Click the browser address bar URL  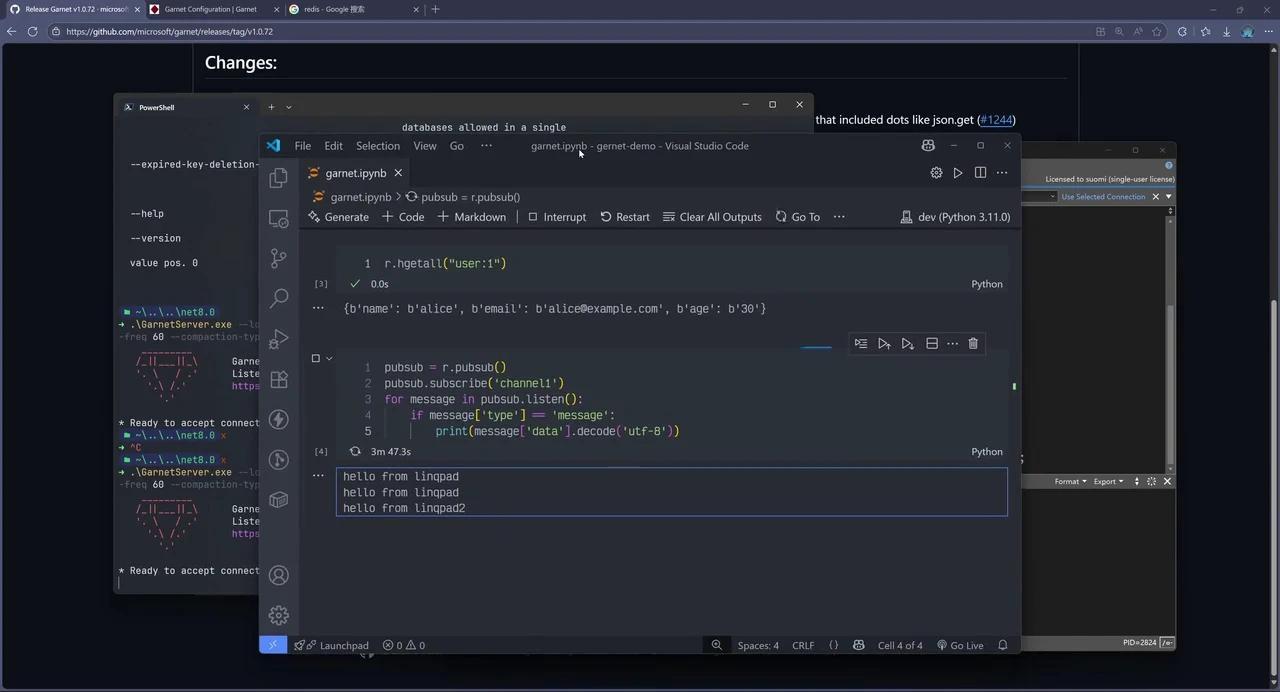coord(169,32)
